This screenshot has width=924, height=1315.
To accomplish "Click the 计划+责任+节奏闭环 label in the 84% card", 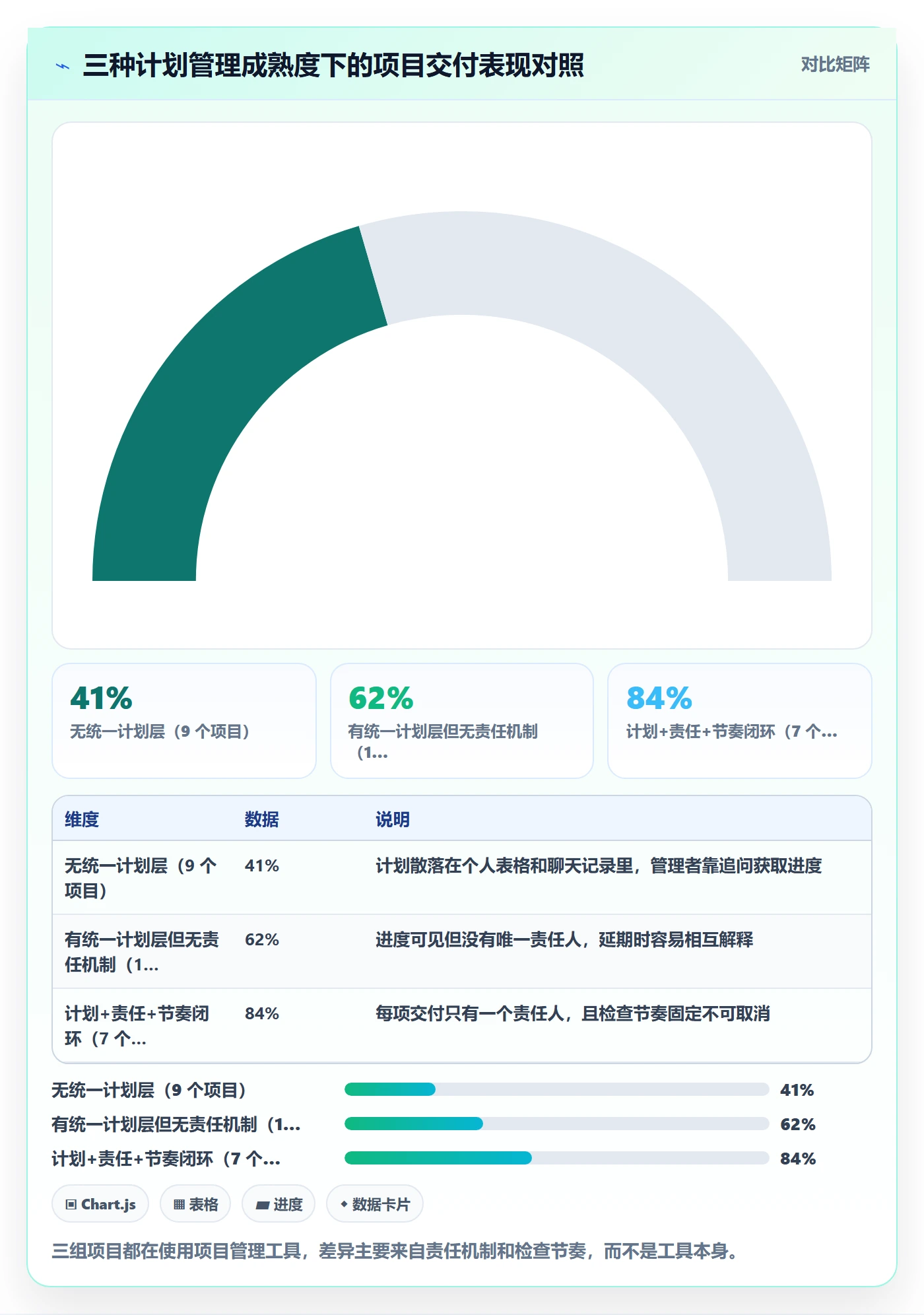I will click(x=731, y=731).
